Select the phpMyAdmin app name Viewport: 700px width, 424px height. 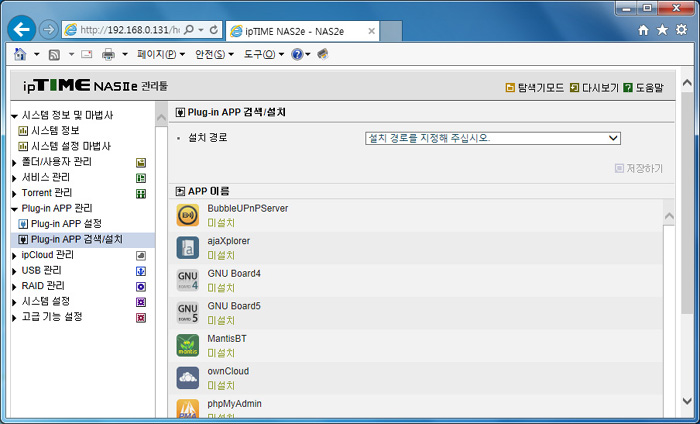coord(234,403)
